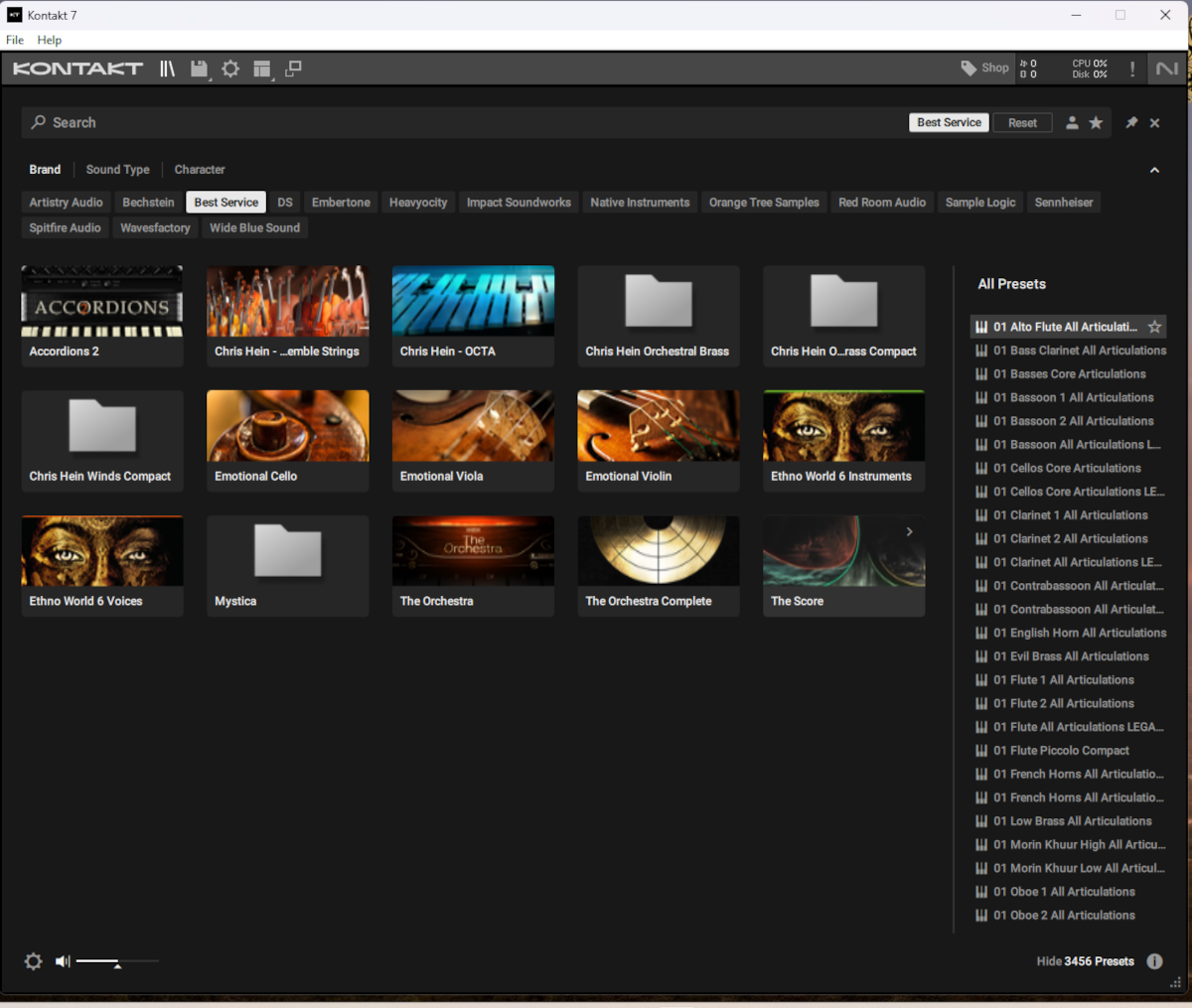Screen dimensions: 1192x1008
Task: Click the exclamation warning icon
Action: [x=1132, y=69]
